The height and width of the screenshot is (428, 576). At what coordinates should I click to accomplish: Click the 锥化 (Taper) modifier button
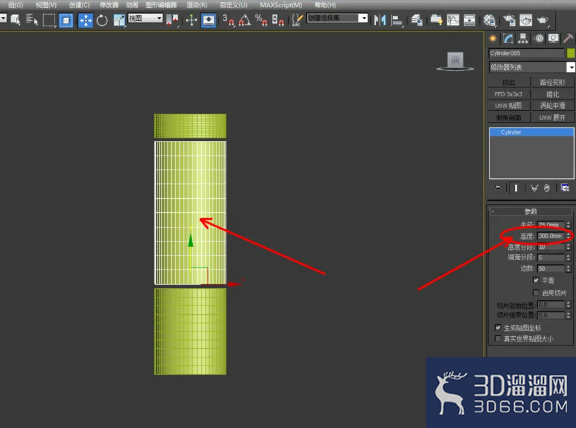coord(552,94)
